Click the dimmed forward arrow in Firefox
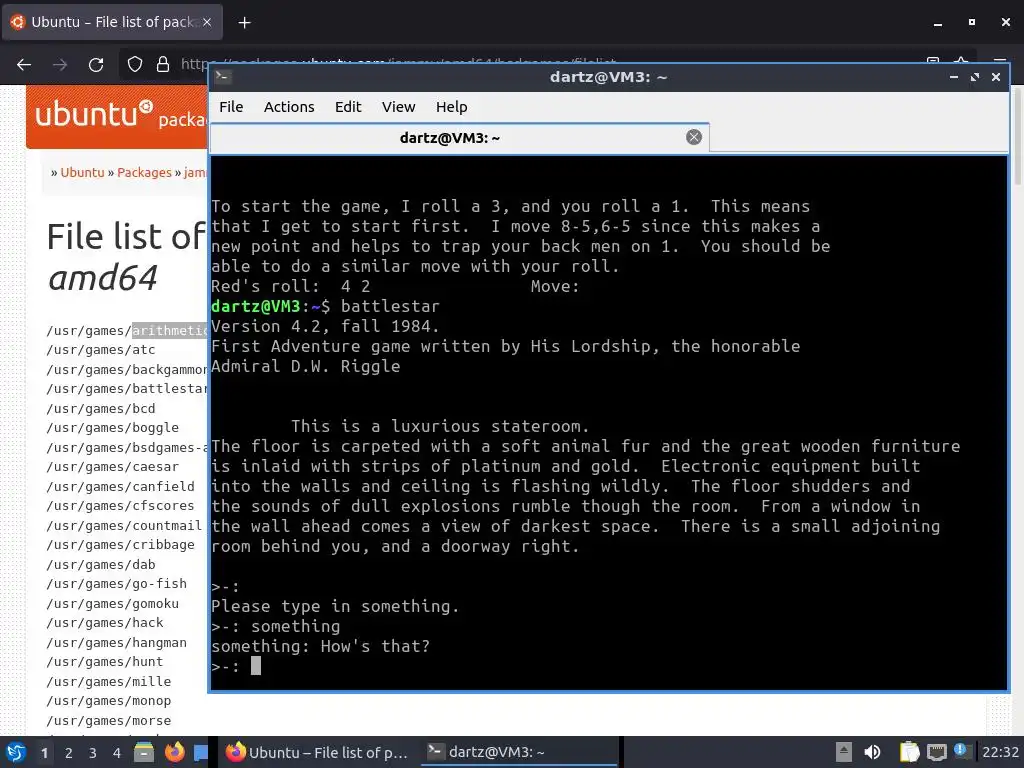The height and width of the screenshot is (768, 1024). pos(60,64)
